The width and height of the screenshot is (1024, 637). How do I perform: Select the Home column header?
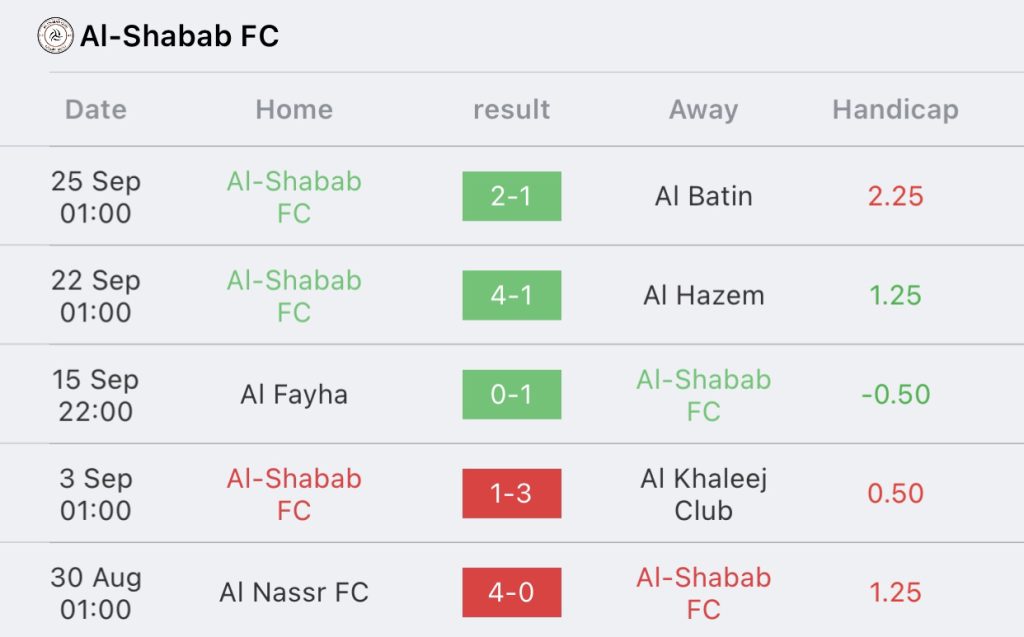294,109
